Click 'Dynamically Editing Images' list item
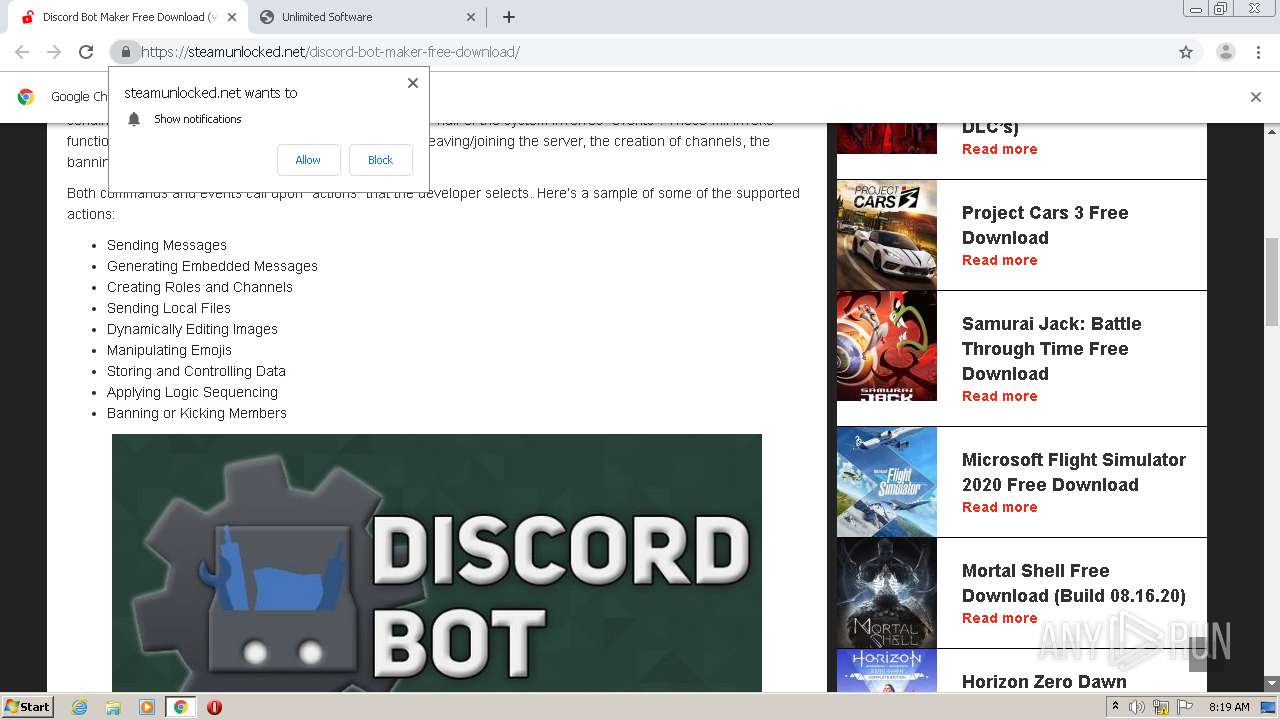This screenshot has width=1280, height=720. pos(192,329)
